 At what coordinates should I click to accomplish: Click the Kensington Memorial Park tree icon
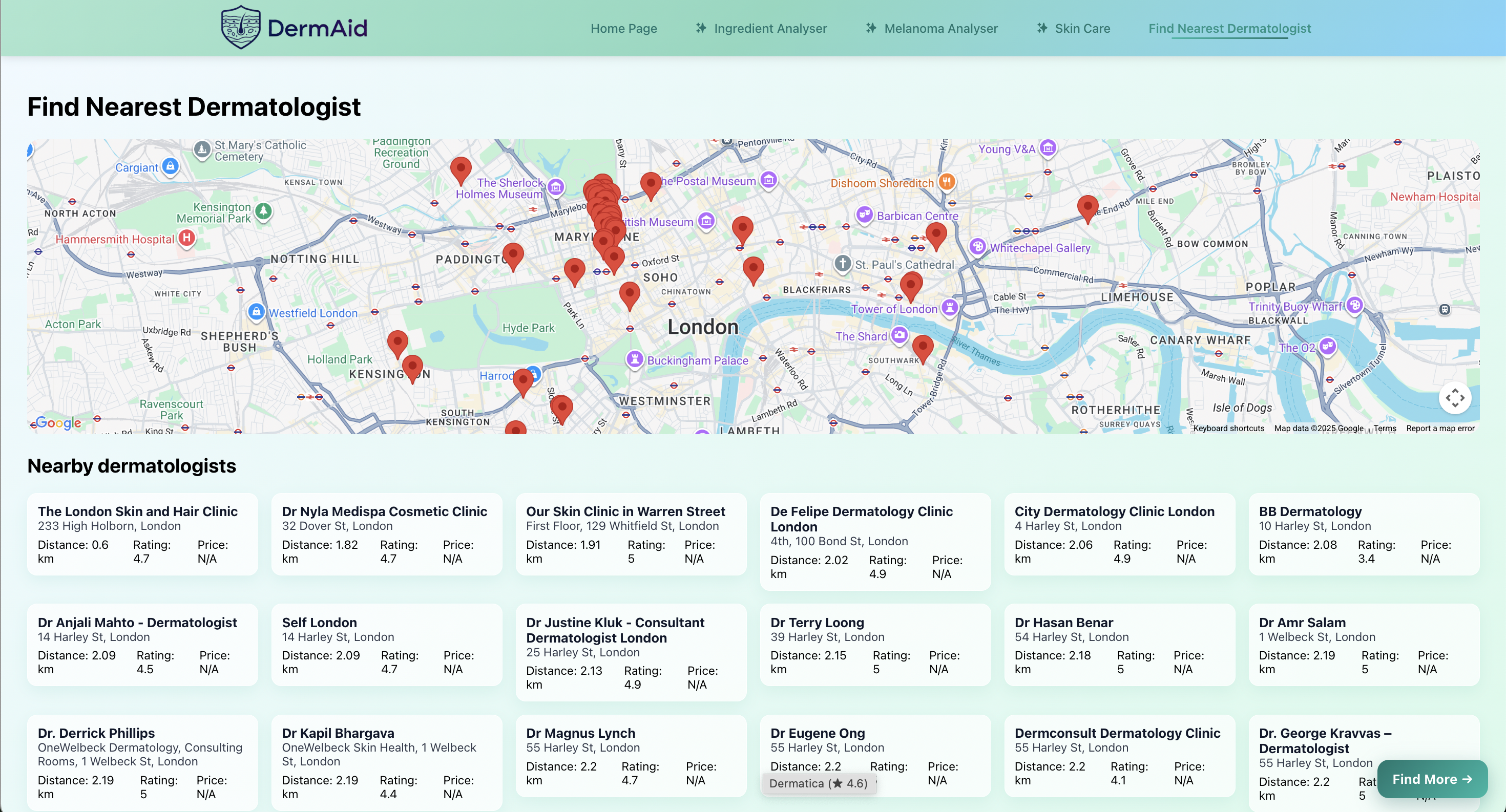[x=264, y=211]
